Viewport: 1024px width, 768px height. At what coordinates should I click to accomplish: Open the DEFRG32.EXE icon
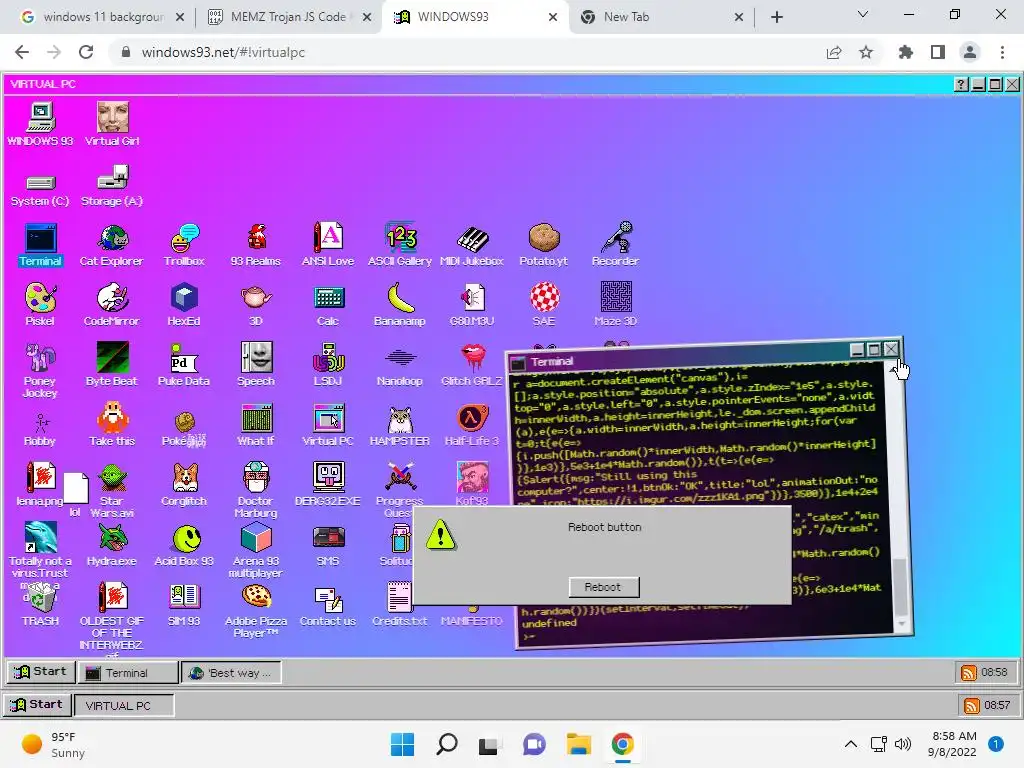coord(328,485)
